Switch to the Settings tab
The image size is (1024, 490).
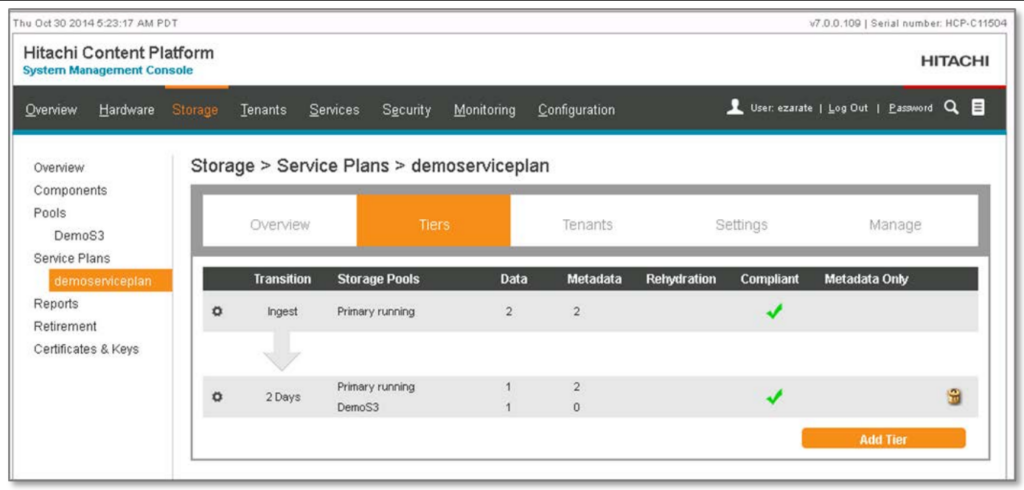(741, 225)
